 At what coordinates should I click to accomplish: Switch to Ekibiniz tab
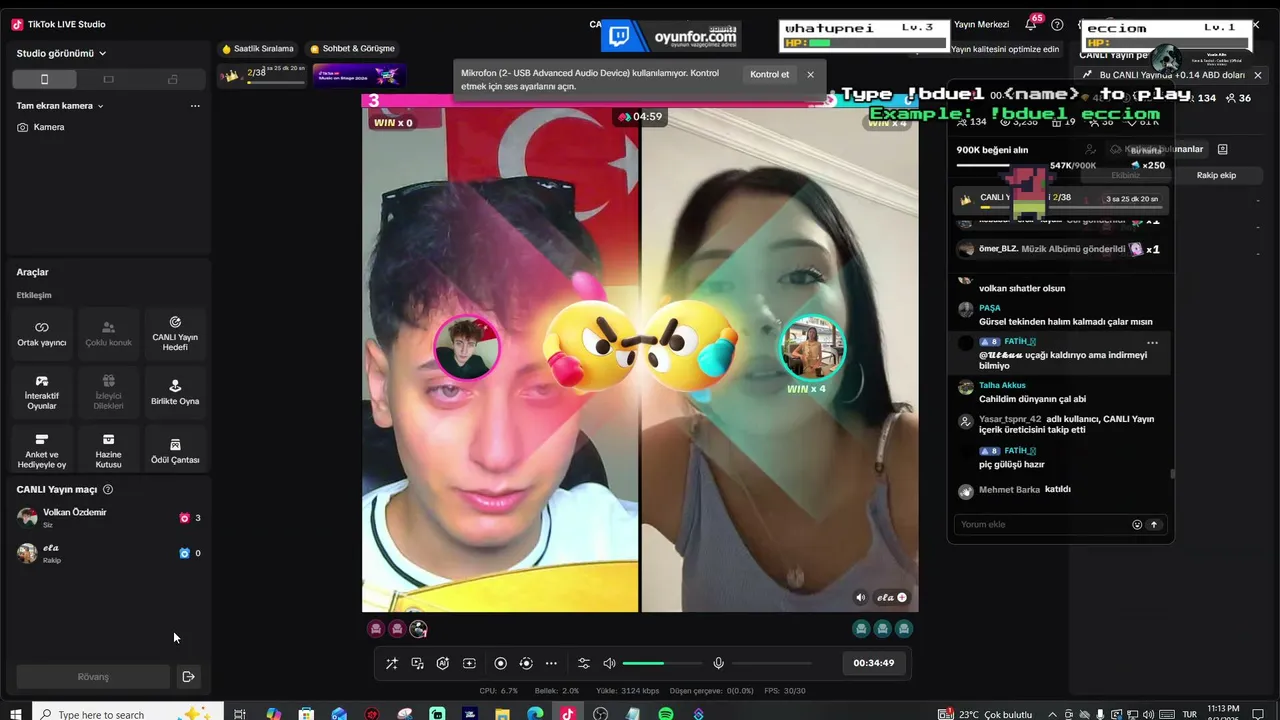[x=1126, y=175]
